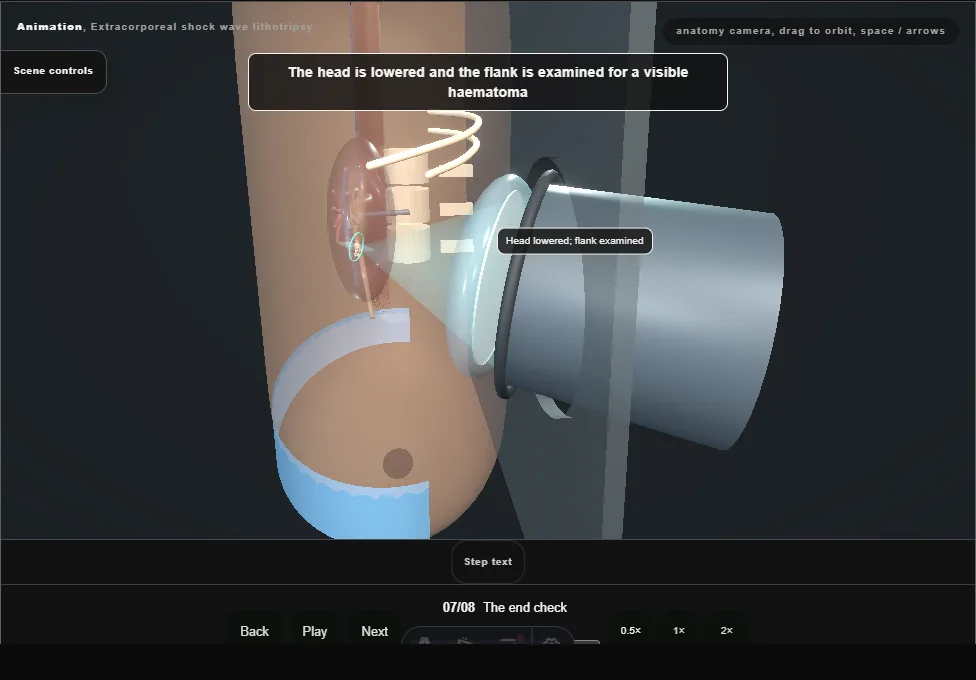Go to the previous step with Back
This screenshot has width=976, height=680.
coord(255,631)
